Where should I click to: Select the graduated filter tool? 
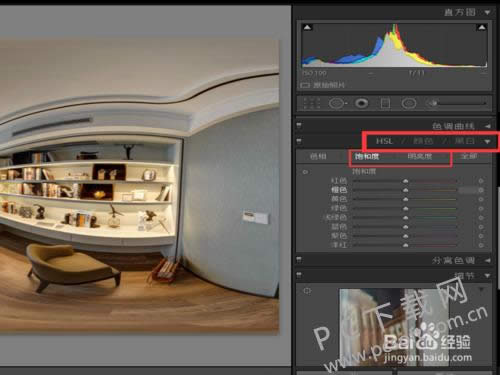tap(385, 103)
